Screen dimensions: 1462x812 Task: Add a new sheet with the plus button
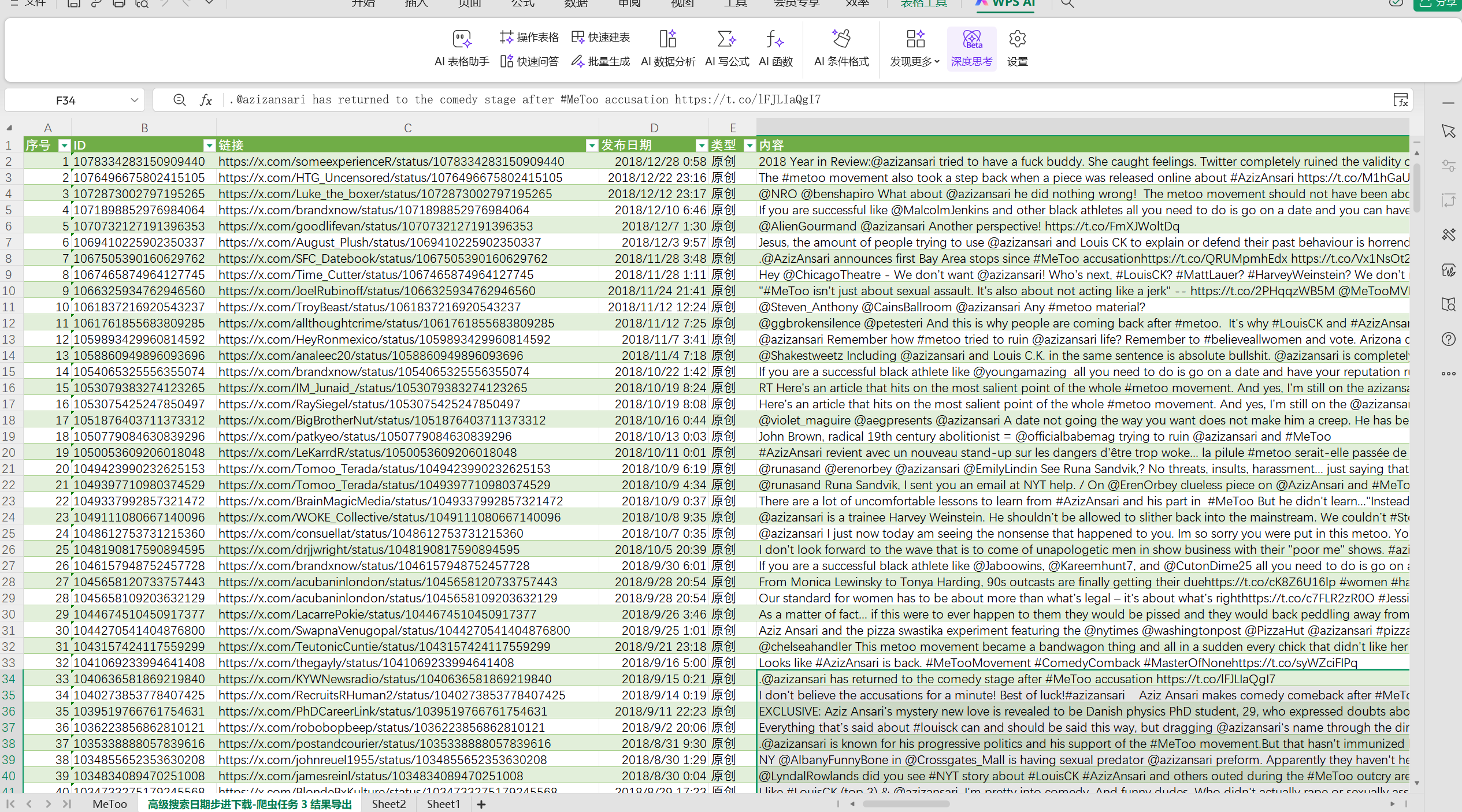(481, 804)
